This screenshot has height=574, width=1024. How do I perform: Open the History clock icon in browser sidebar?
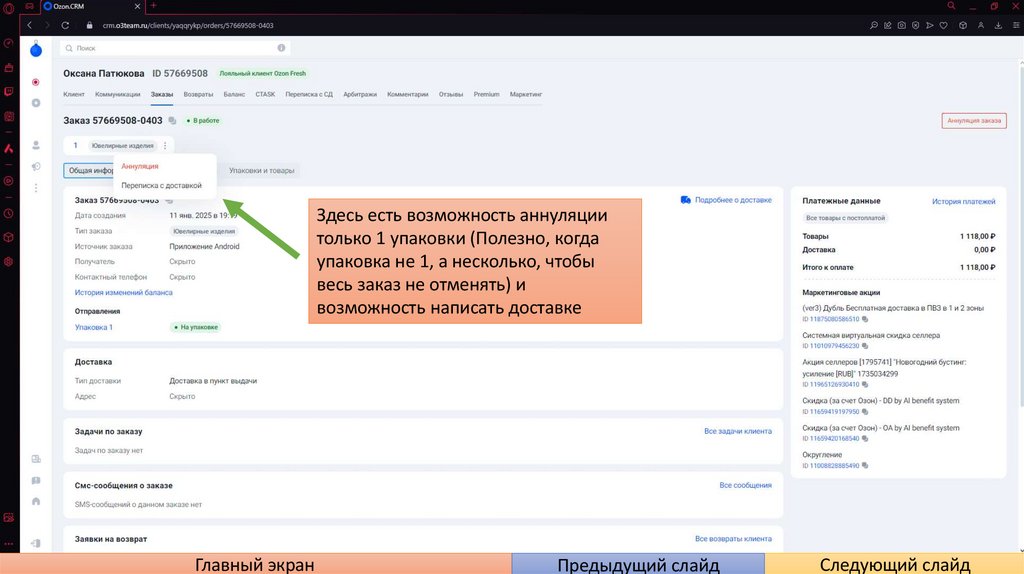click(x=8, y=214)
